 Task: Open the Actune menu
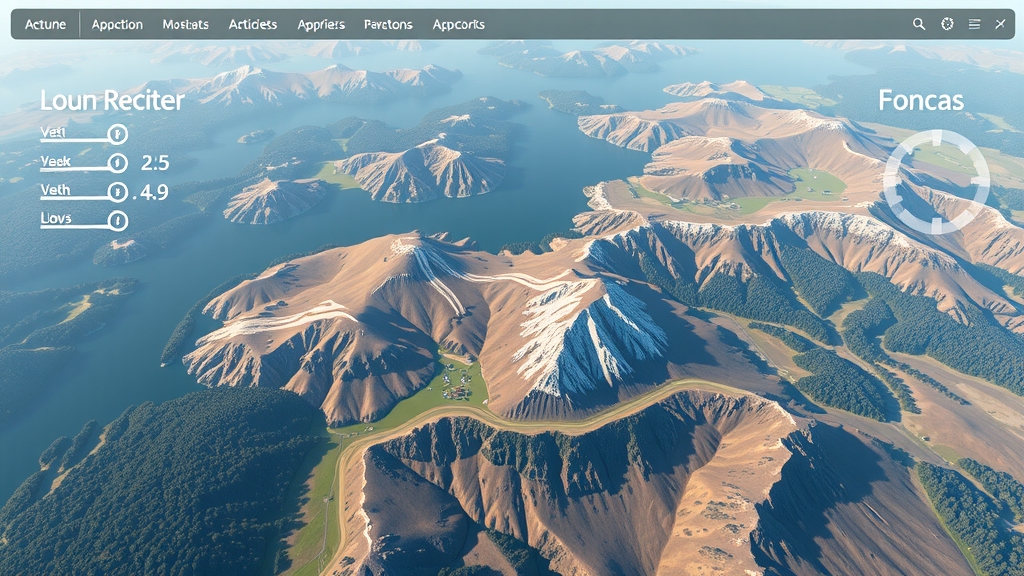coord(45,24)
